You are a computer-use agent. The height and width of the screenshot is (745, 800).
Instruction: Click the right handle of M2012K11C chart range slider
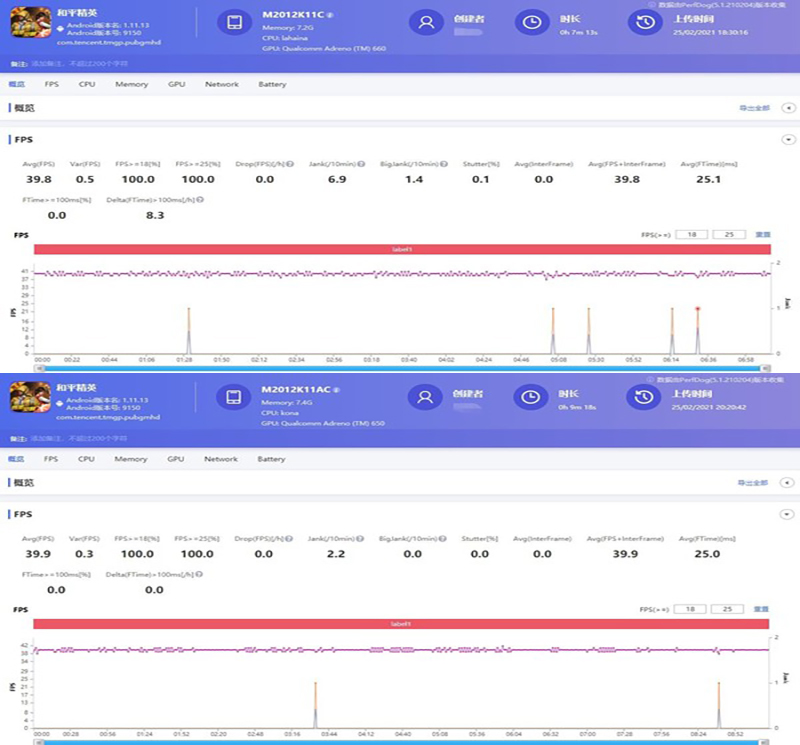[x=765, y=368]
